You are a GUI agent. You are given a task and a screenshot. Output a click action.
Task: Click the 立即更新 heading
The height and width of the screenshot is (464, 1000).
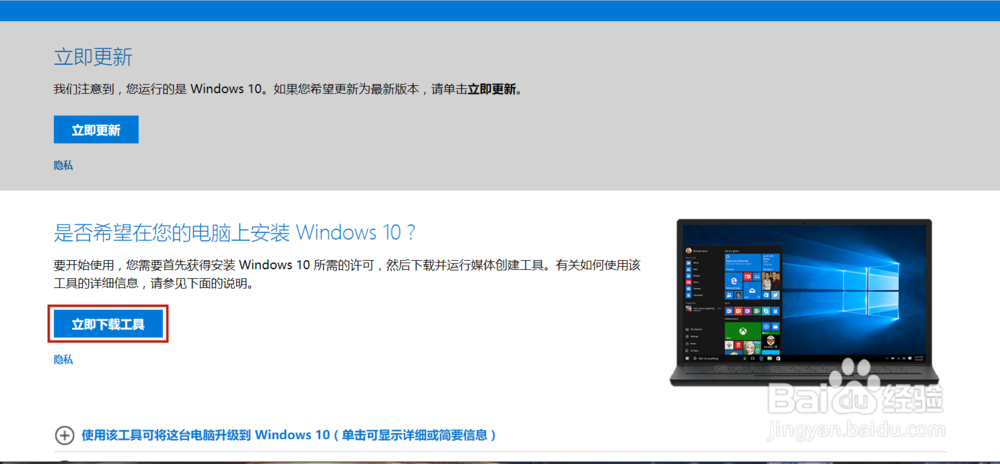pyautogui.click(x=93, y=57)
